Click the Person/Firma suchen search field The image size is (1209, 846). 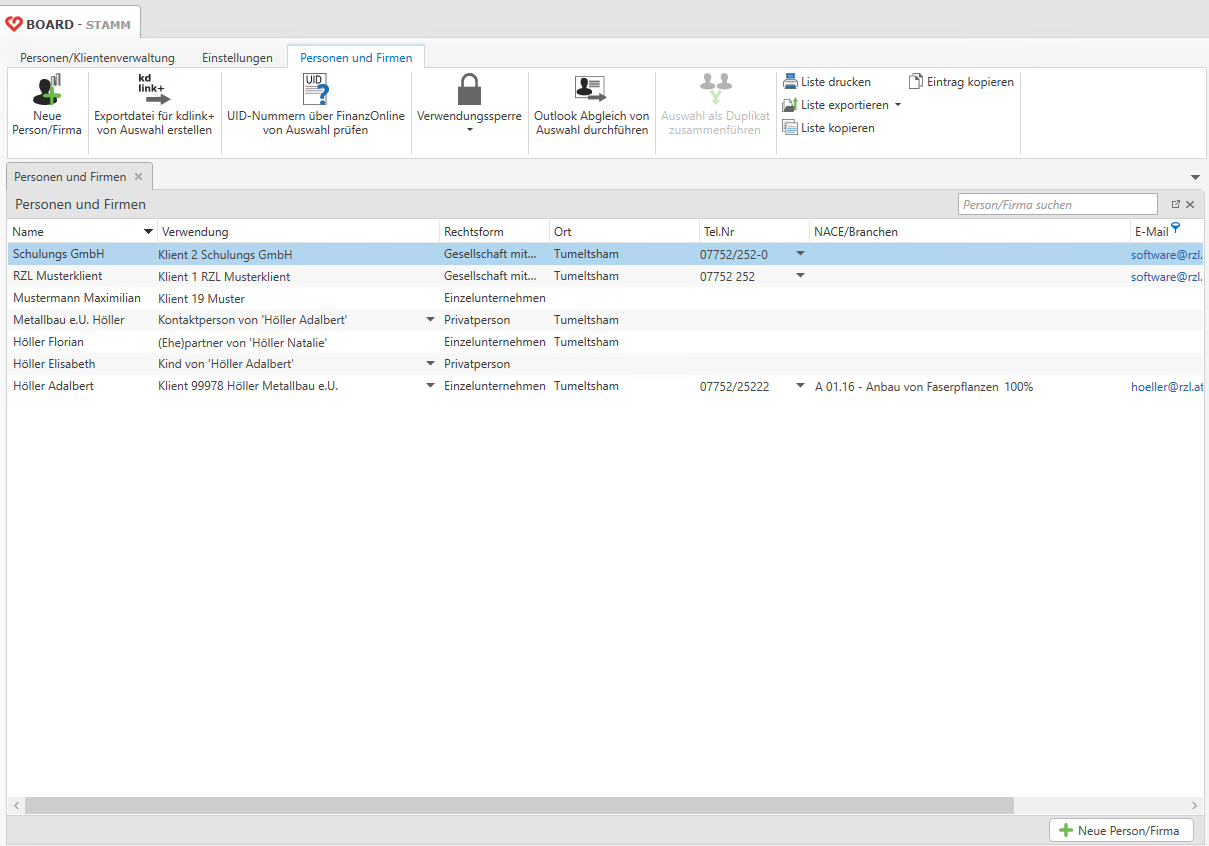click(x=1056, y=205)
